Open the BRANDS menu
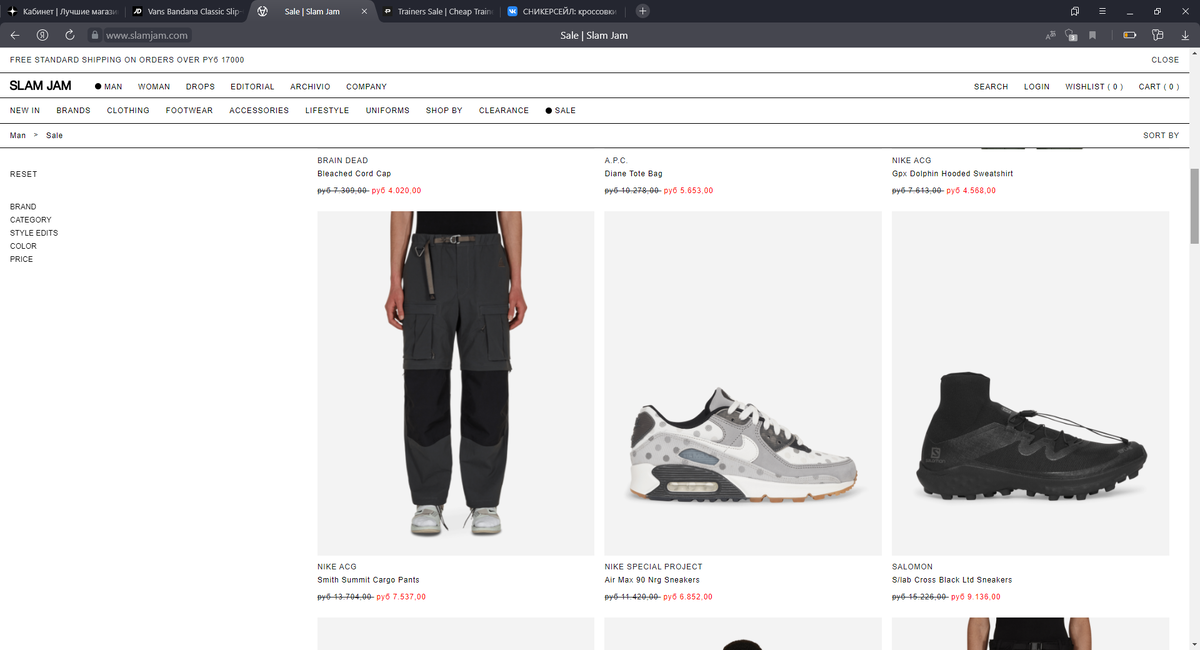 73,111
